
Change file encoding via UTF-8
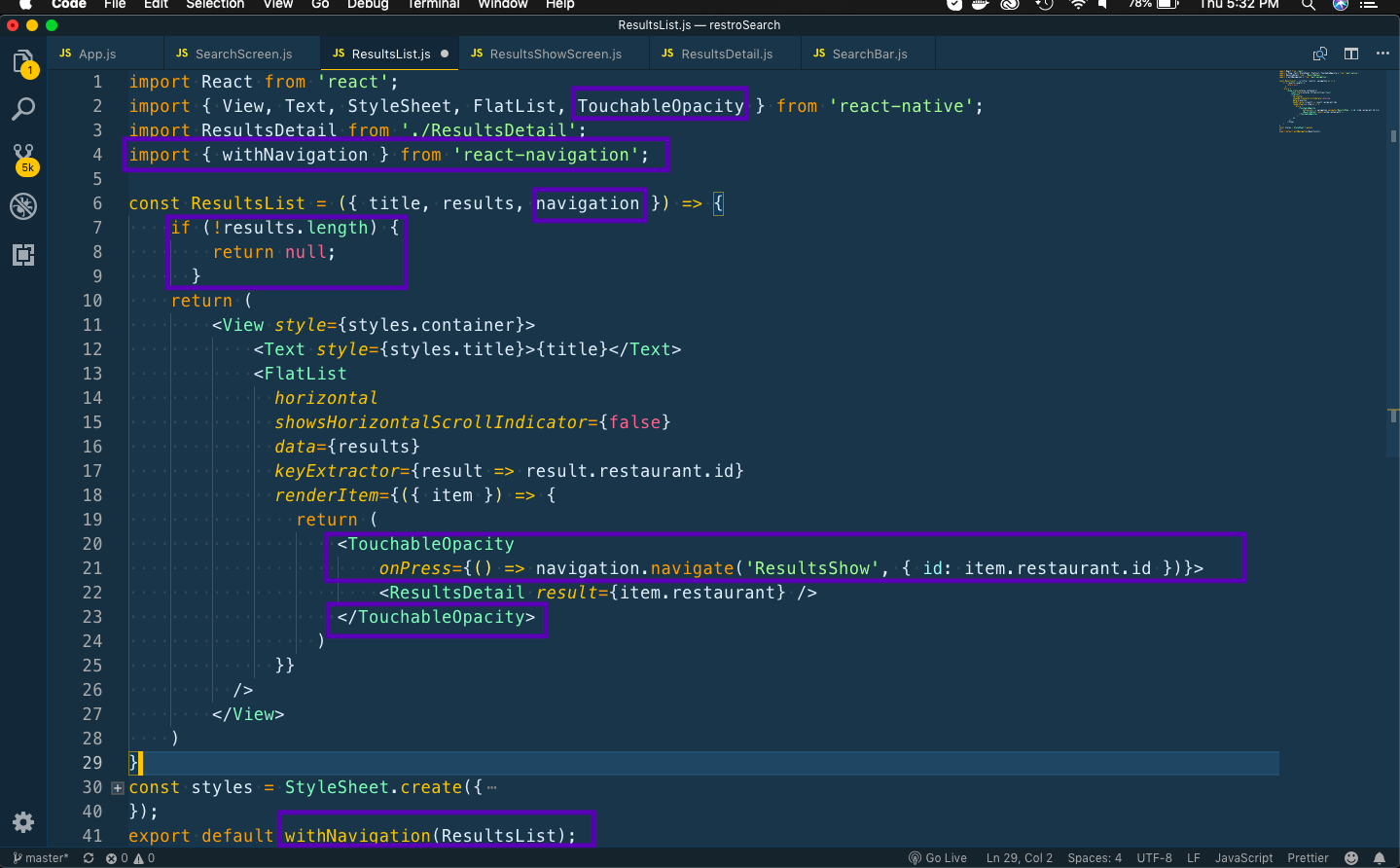point(1154,858)
